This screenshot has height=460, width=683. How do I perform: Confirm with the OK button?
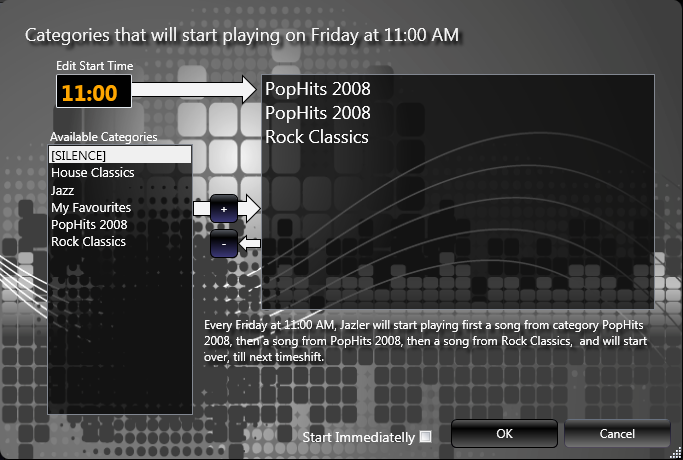504,434
